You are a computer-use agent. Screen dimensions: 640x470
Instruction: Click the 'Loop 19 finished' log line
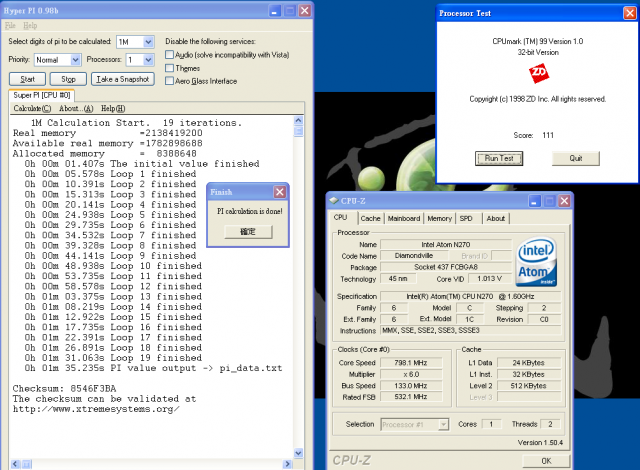click(x=113, y=358)
